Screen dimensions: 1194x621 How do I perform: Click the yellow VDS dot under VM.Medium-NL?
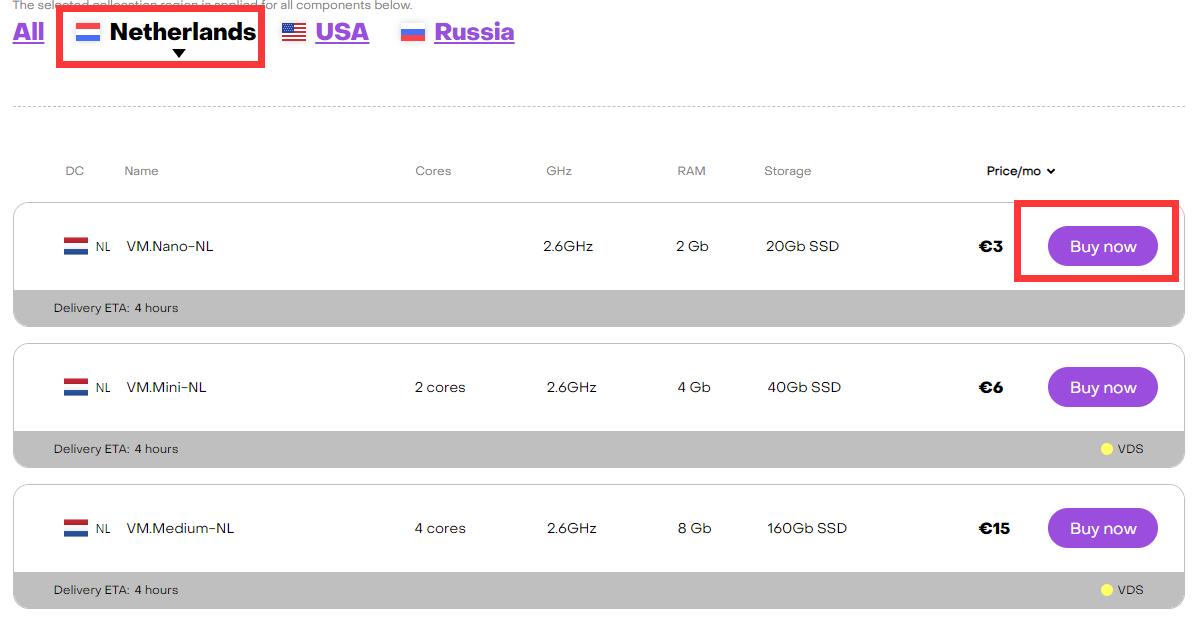coord(1106,590)
